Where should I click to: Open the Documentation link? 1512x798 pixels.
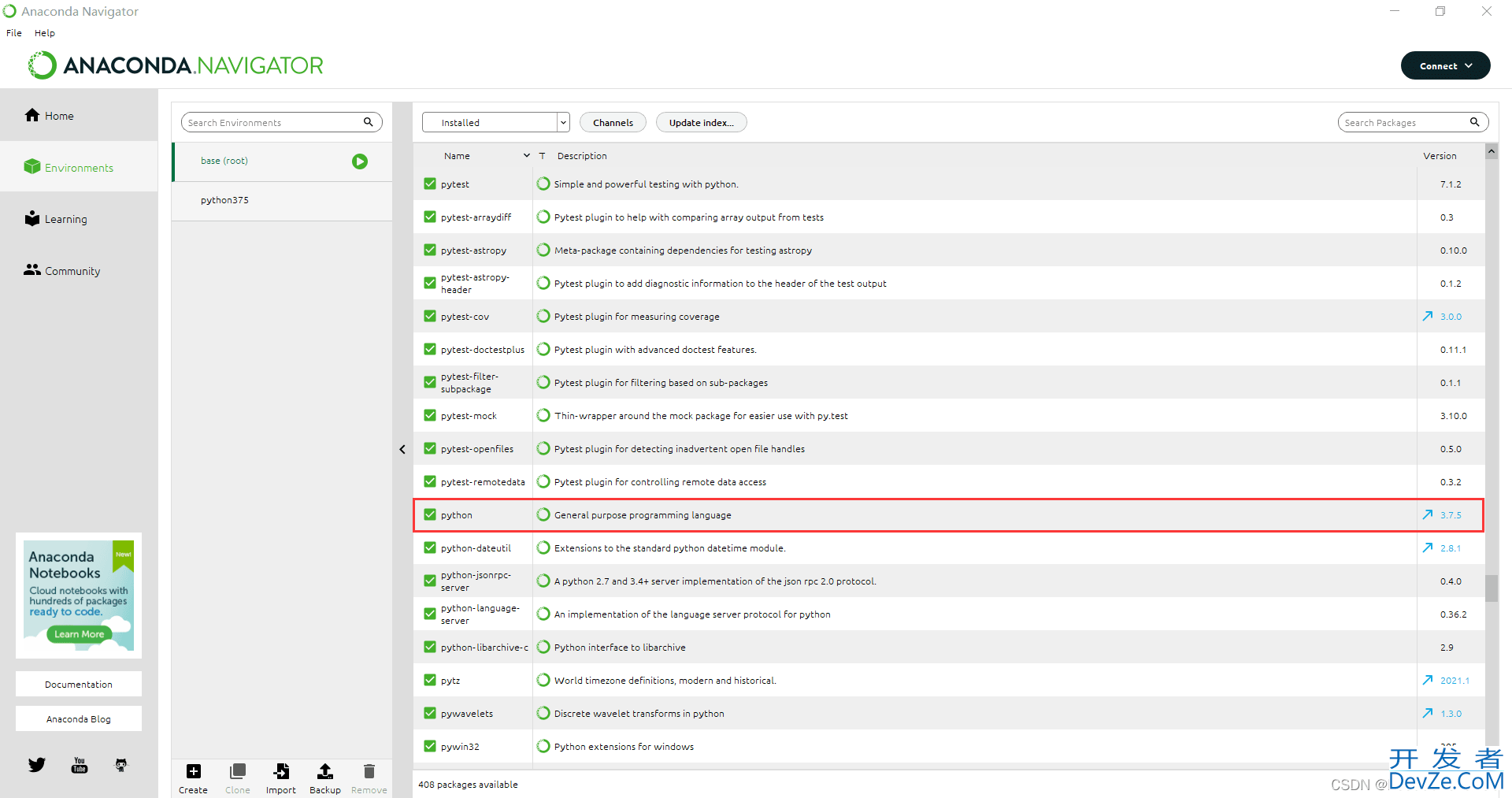tap(79, 684)
